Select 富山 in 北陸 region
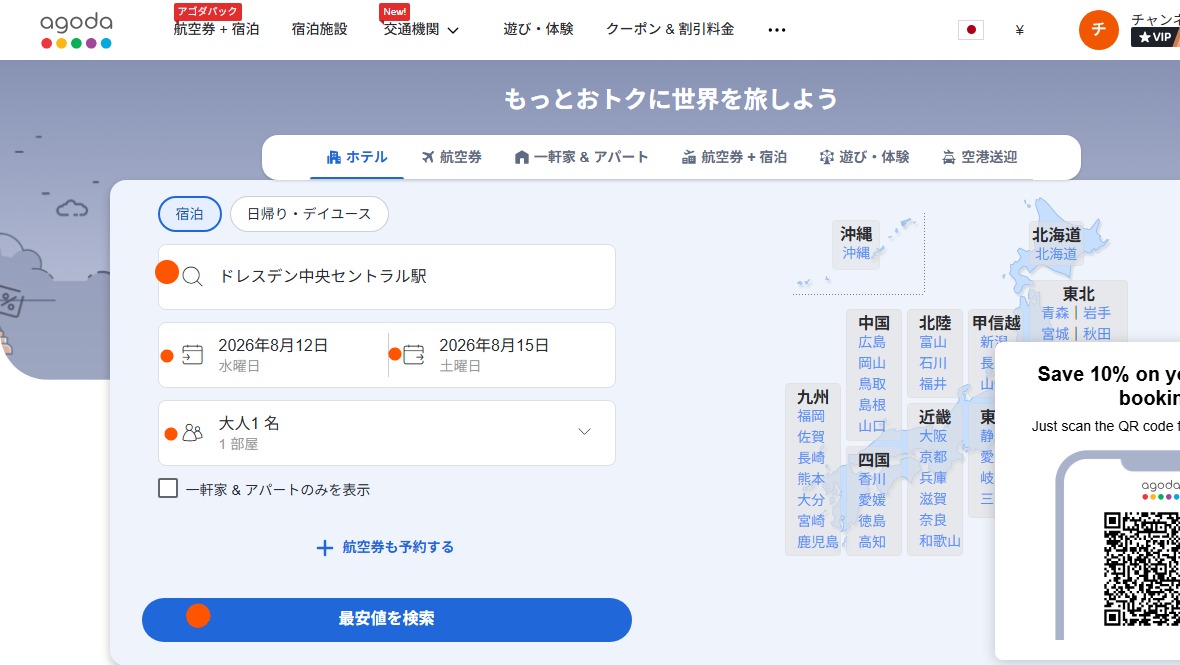This screenshot has width=1180, height=665. [x=933, y=342]
